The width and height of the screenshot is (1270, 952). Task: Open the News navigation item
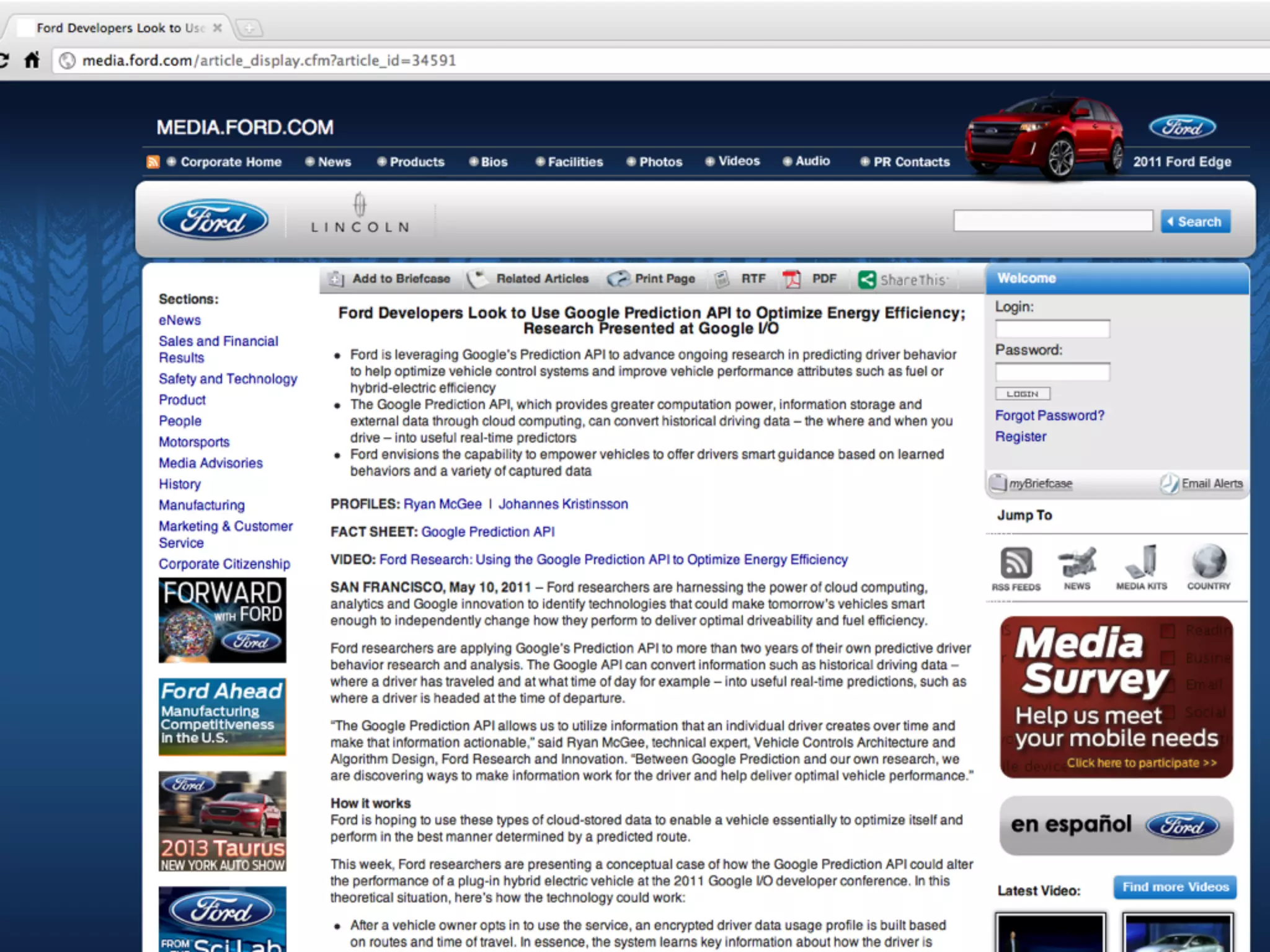coord(334,162)
